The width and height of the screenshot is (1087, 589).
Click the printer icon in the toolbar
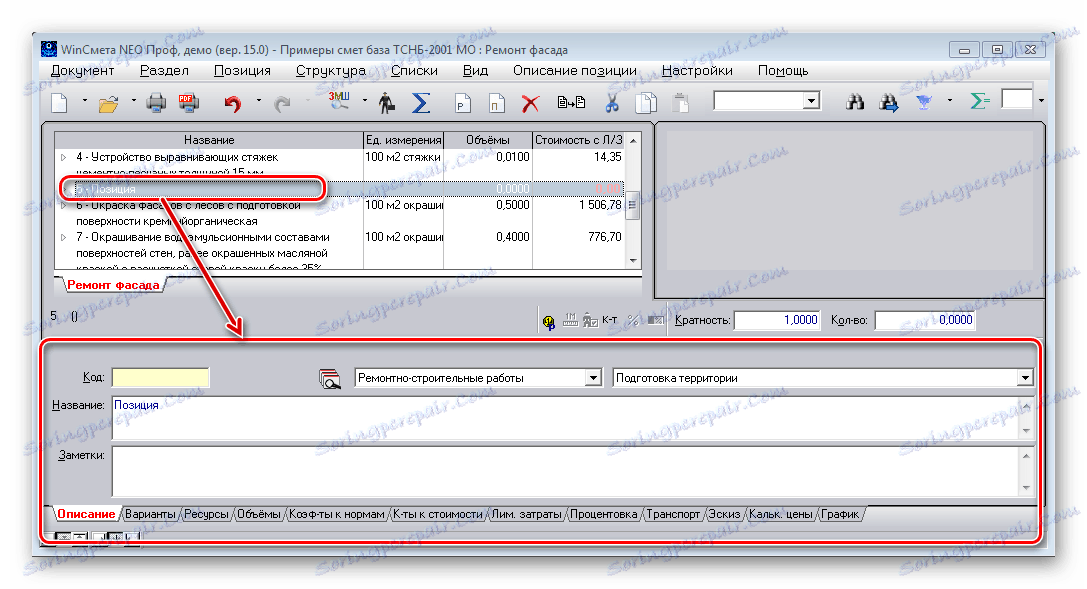(x=157, y=103)
